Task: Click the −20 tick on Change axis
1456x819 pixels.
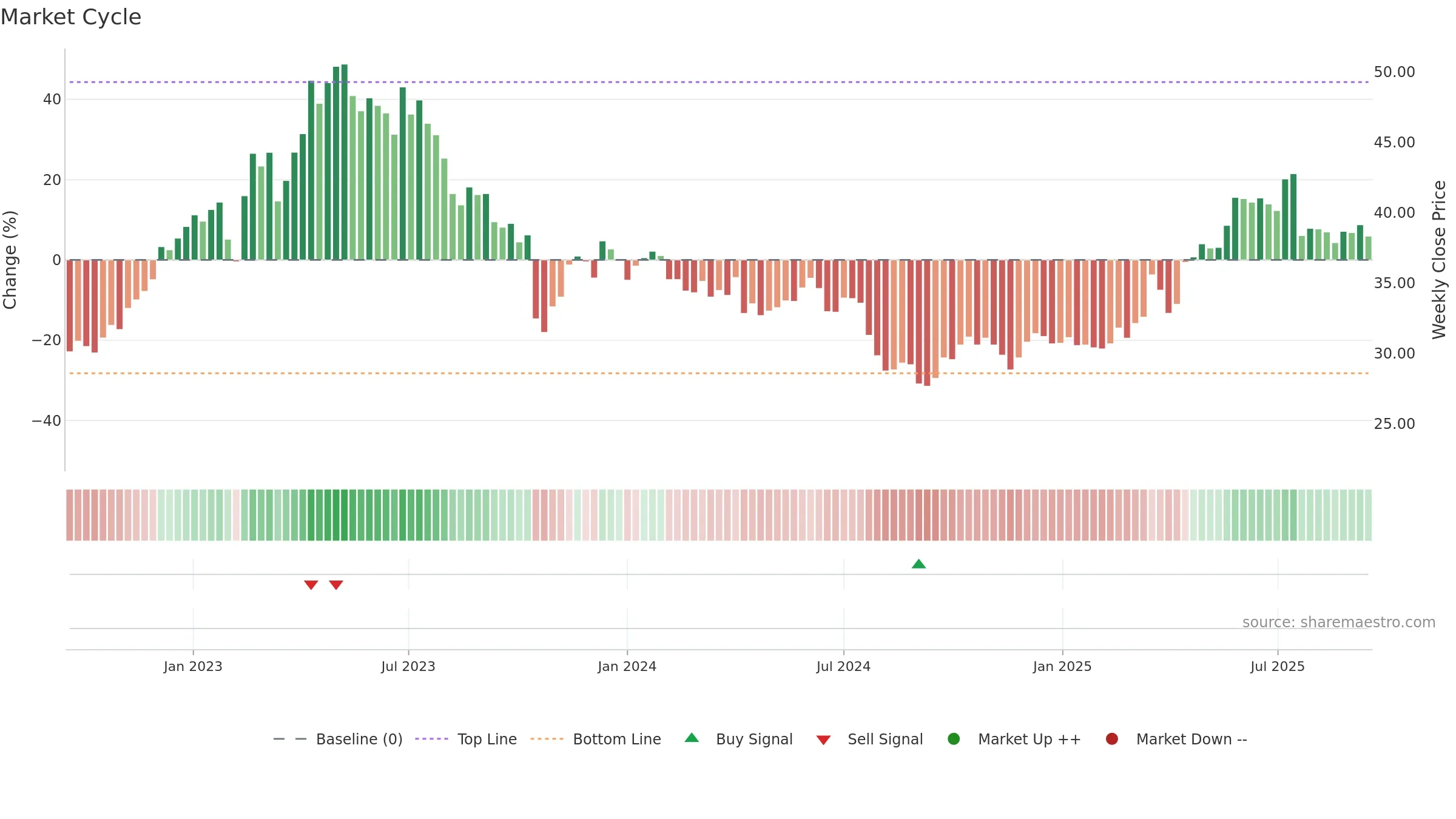Action: pos(46,340)
